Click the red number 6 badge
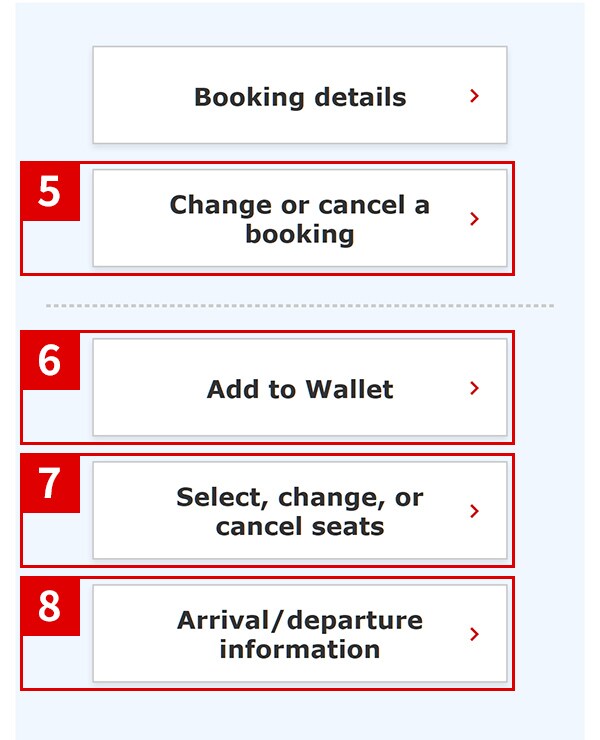 click(50, 361)
